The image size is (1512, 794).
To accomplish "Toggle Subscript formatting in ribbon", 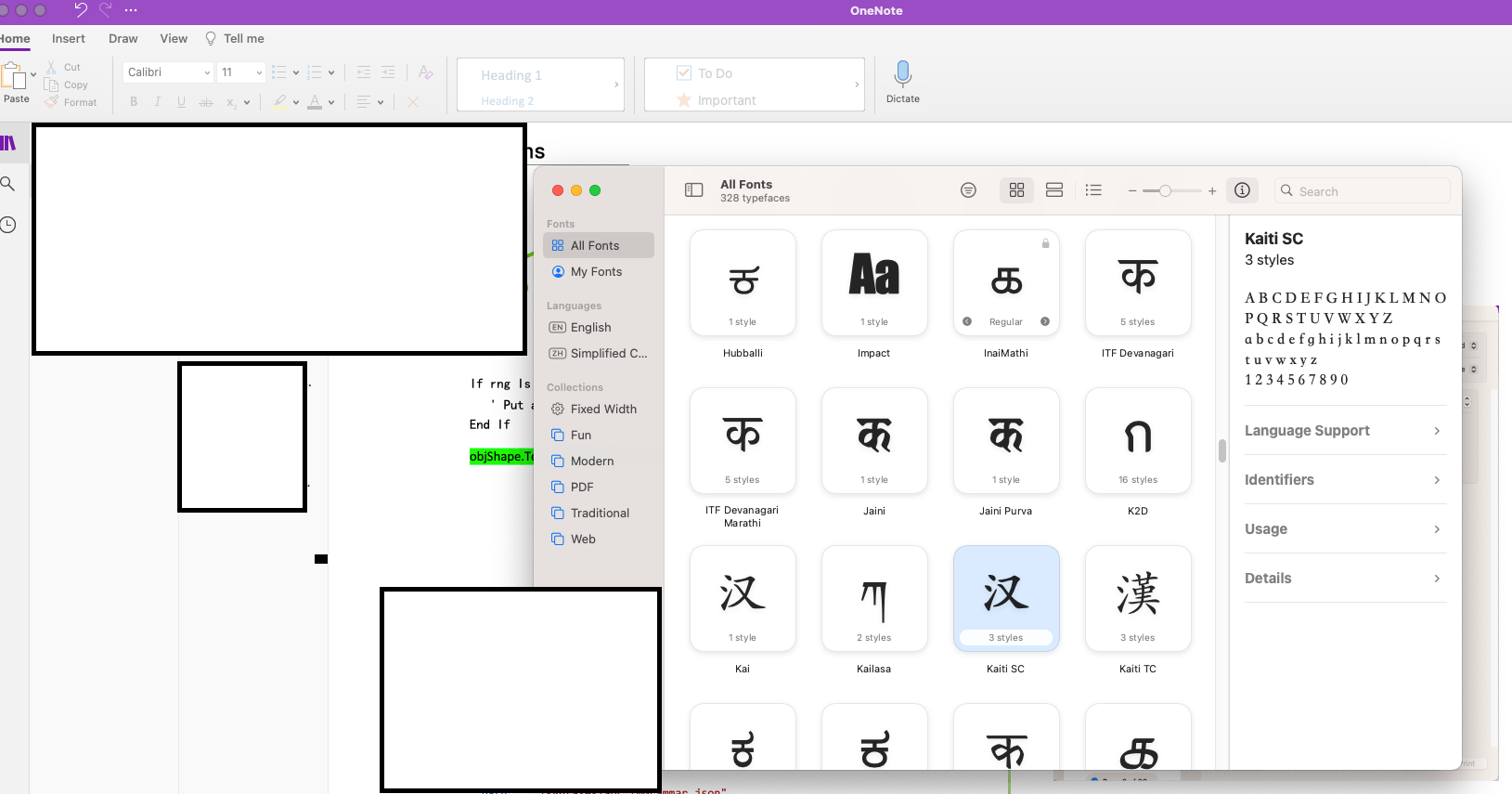I will tap(231, 102).
